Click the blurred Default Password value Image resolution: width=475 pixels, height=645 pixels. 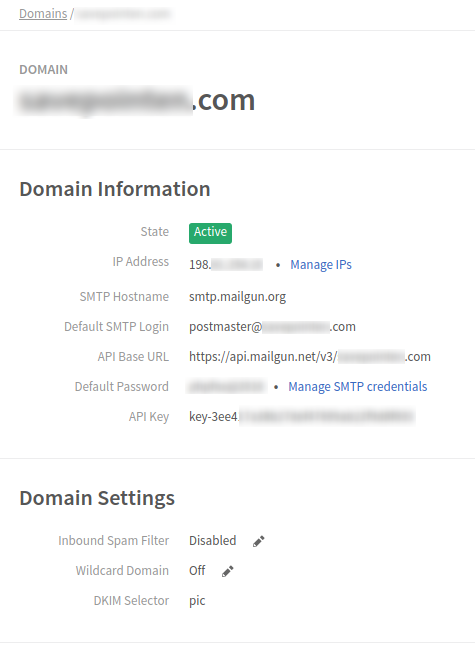pos(227,387)
